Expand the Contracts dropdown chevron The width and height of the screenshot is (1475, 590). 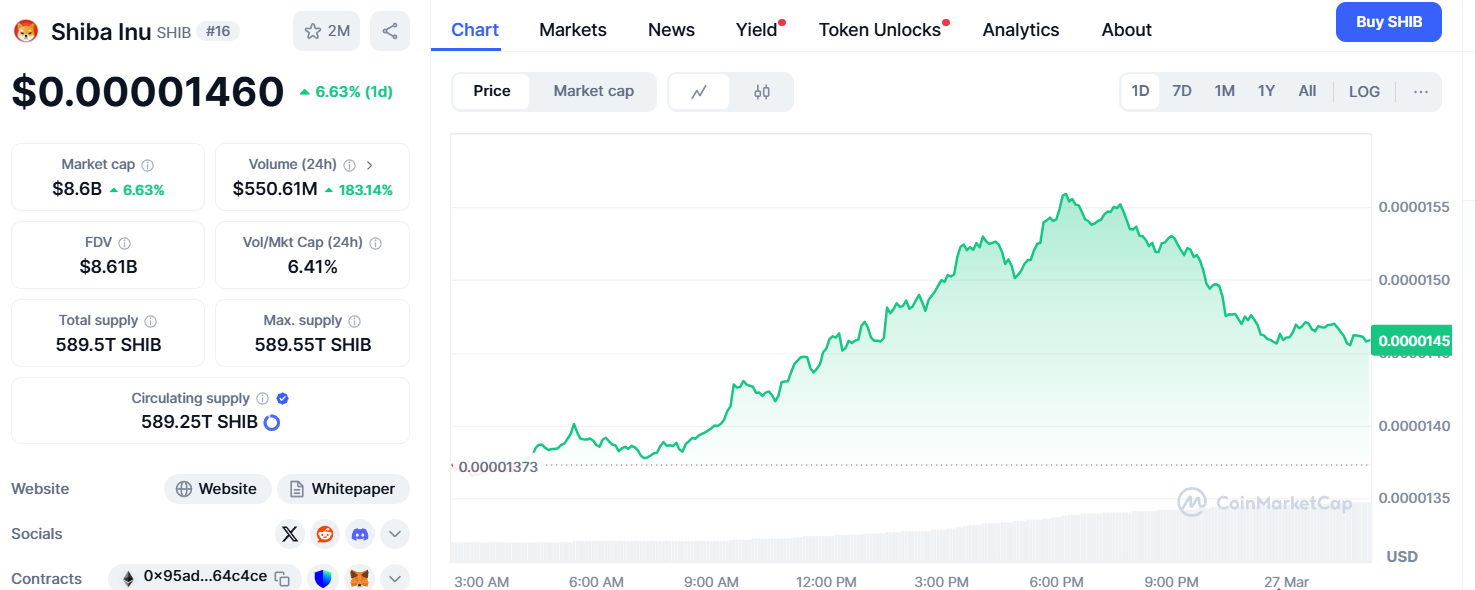click(395, 578)
